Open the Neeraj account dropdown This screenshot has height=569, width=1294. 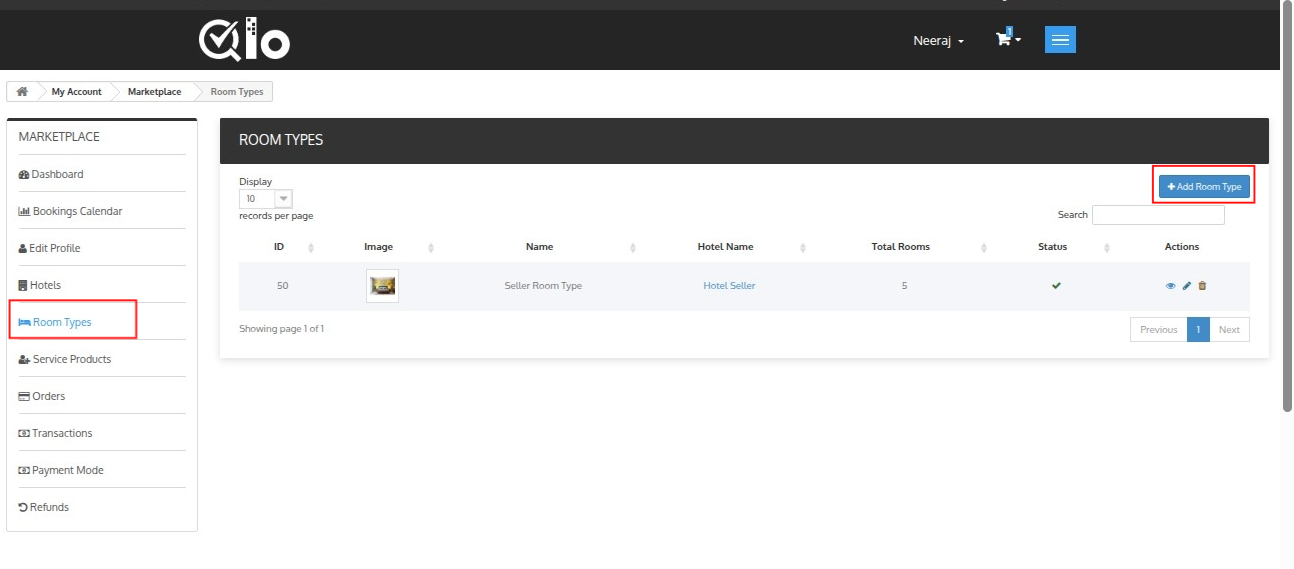[939, 41]
